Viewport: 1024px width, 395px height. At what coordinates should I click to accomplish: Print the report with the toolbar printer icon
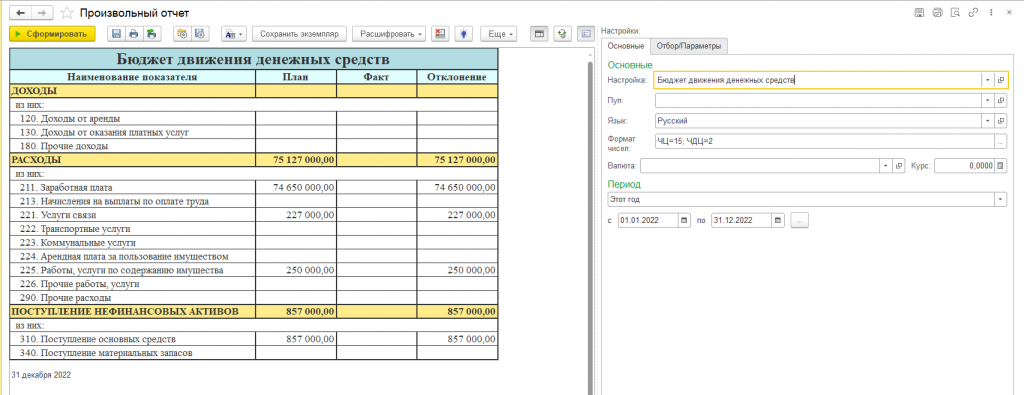point(134,33)
